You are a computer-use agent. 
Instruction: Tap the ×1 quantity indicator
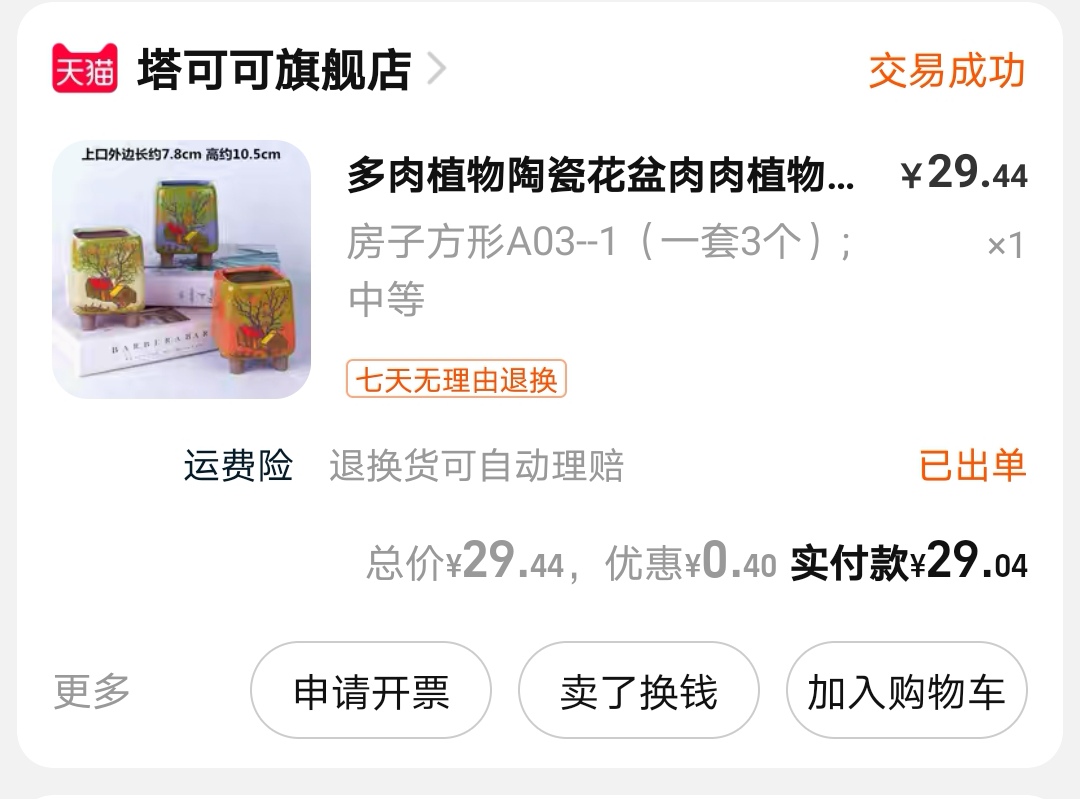point(1006,245)
